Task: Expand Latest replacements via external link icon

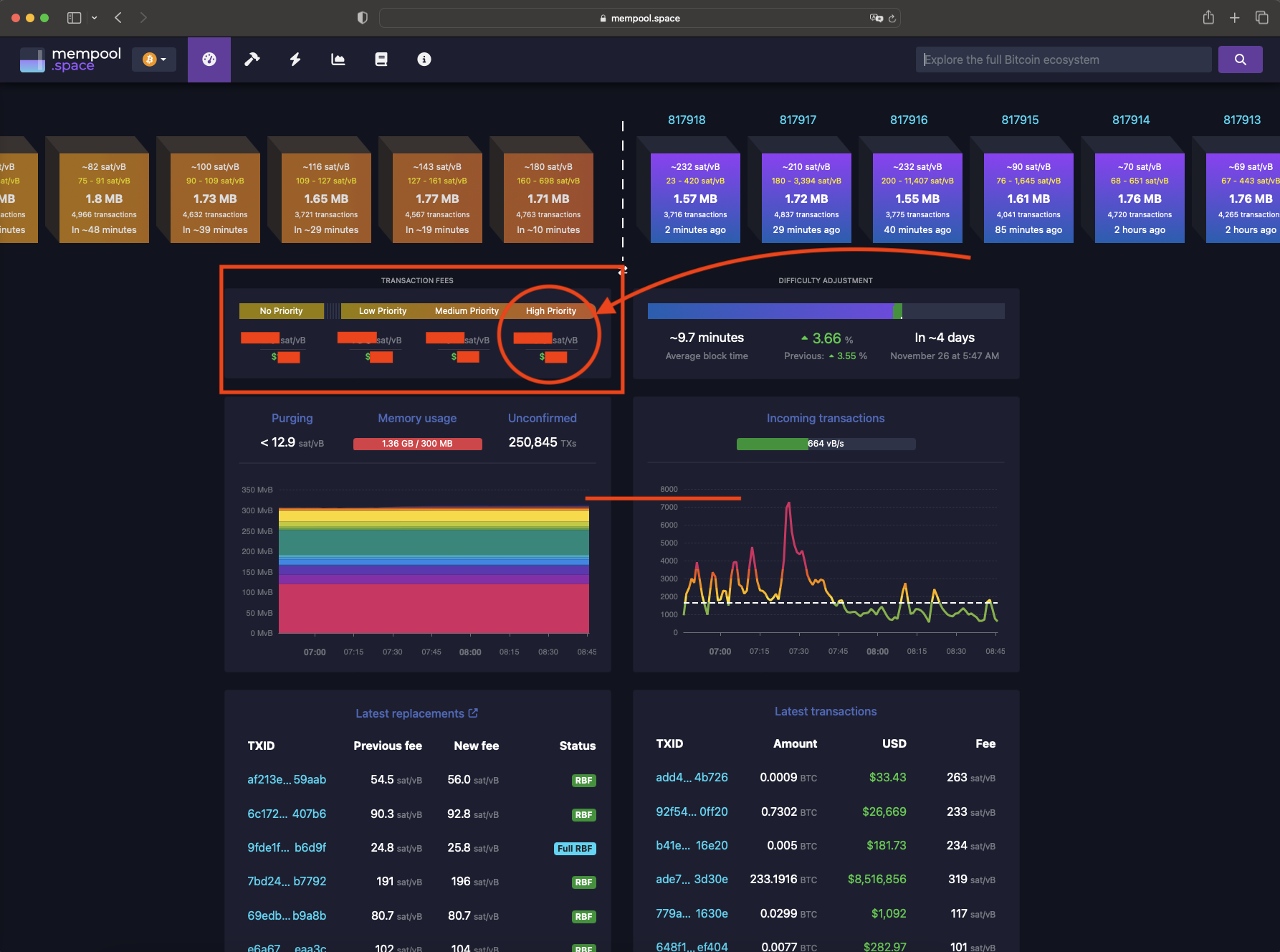Action: 472,713
